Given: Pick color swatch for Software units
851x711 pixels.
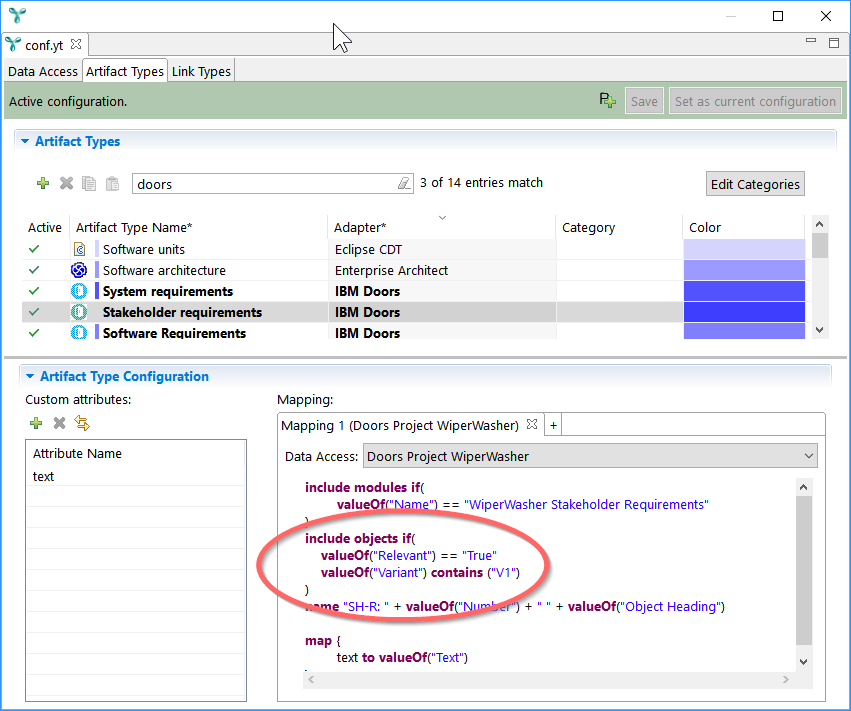Looking at the screenshot, I should (744, 249).
